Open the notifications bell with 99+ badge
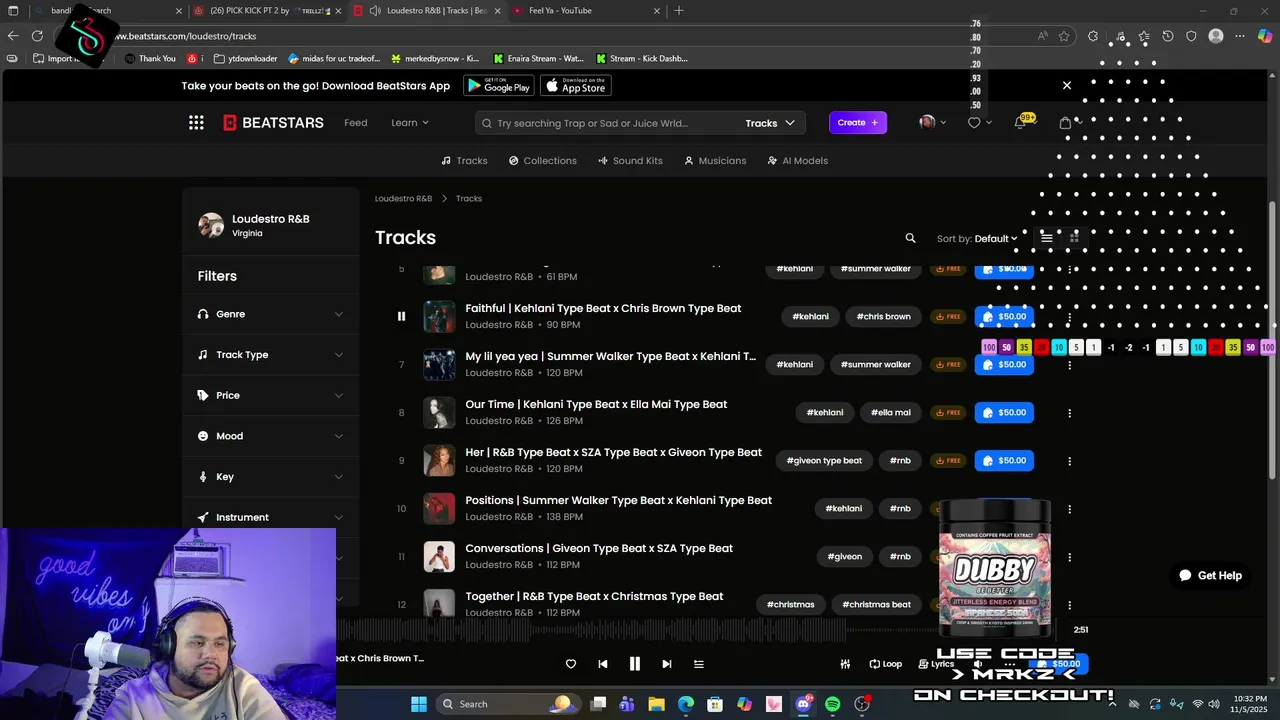The image size is (1280, 720). [x=1020, y=123]
